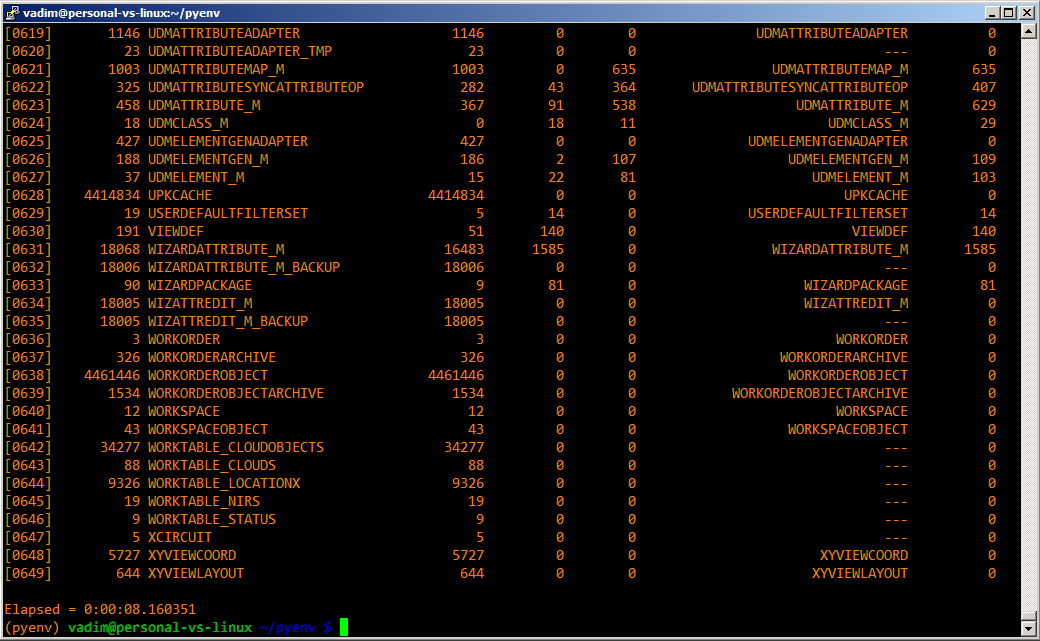Click row index [0649] at list bottom
The image size is (1040, 641).
pos(28,573)
